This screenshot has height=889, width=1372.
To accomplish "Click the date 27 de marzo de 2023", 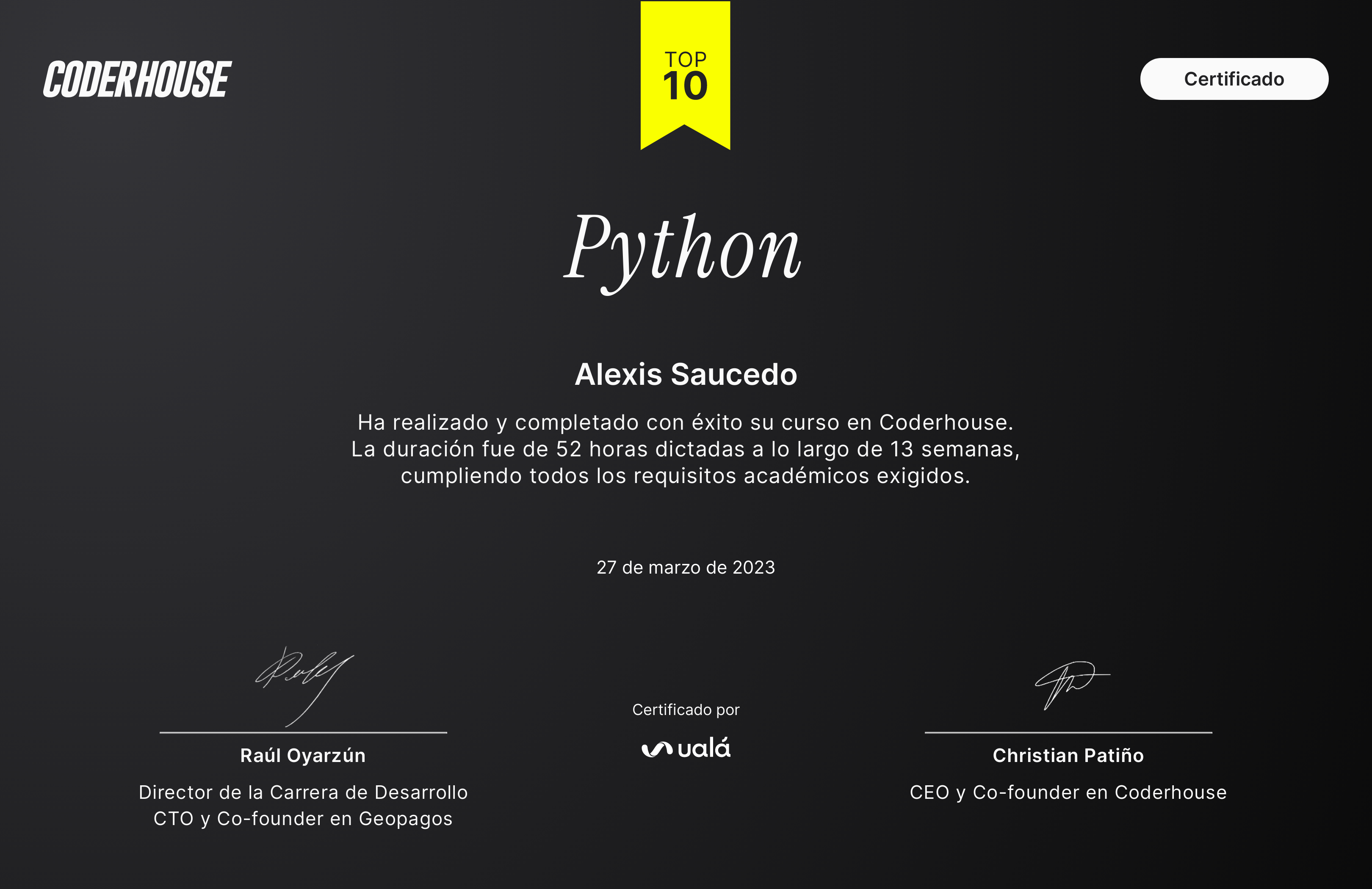I will [686, 568].
